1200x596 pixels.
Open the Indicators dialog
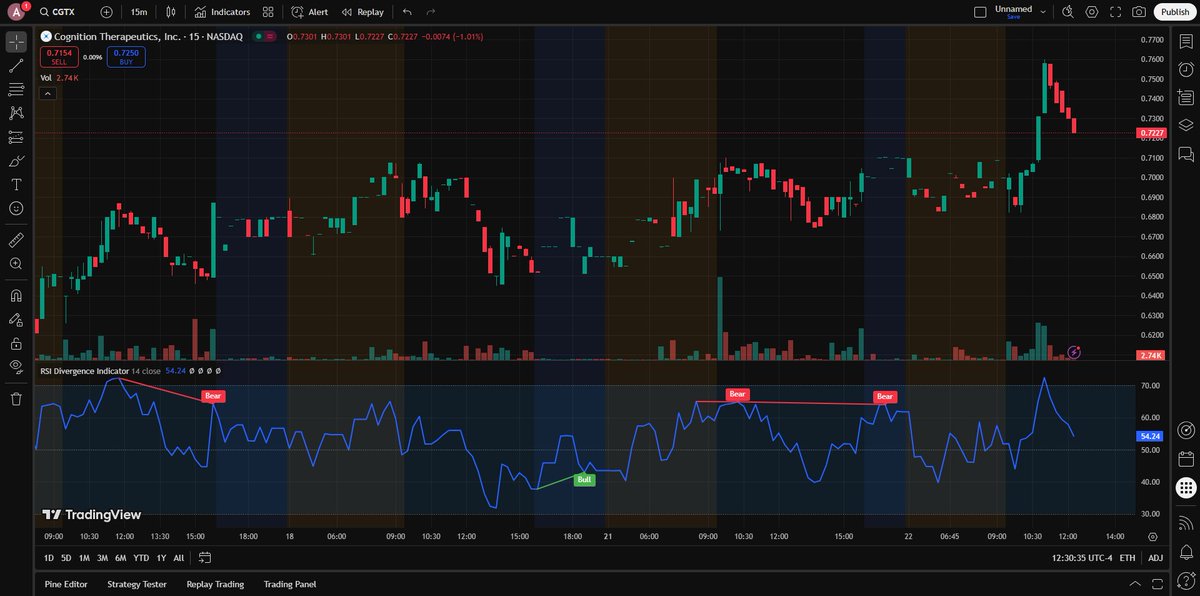click(x=223, y=12)
